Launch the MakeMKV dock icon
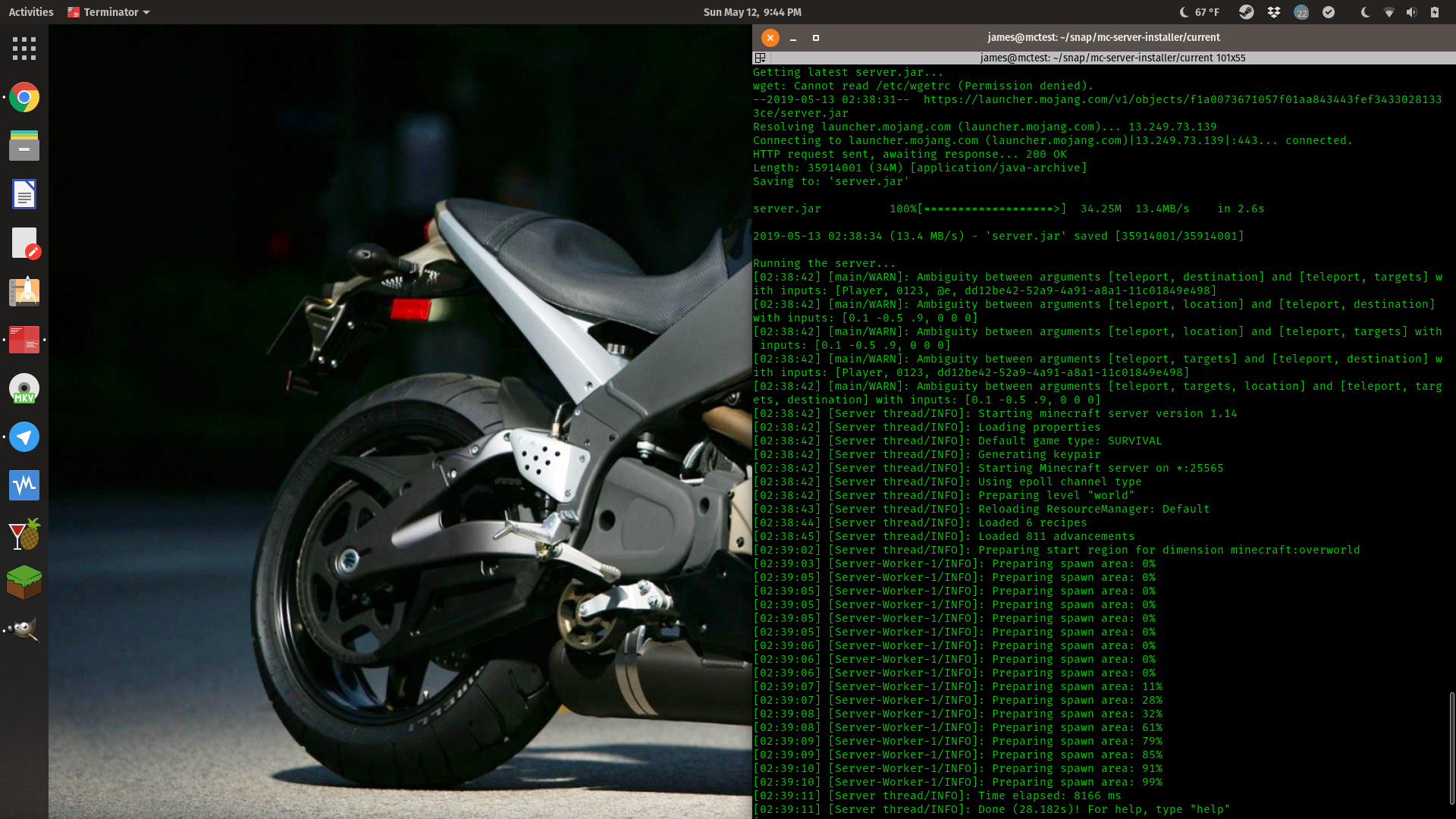Image resolution: width=1456 pixels, height=819 pixels. [x=24, y=388]
